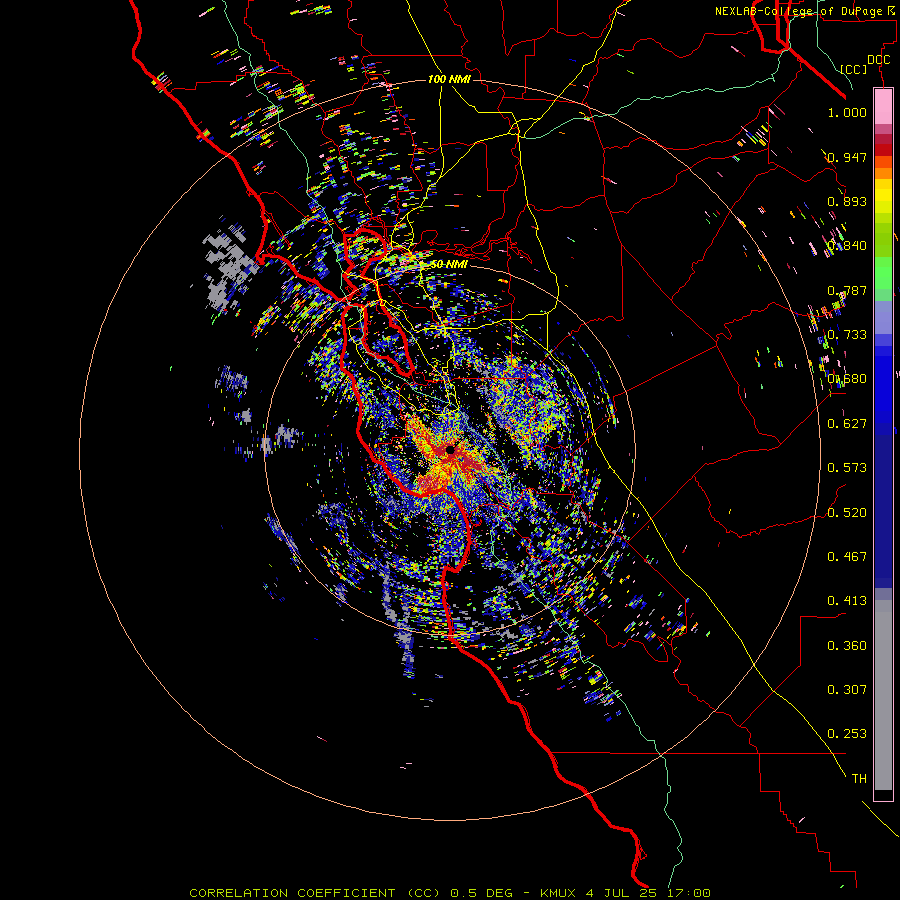Click the "NEXLAB-College of DuPage" header text

coord(798,11)
